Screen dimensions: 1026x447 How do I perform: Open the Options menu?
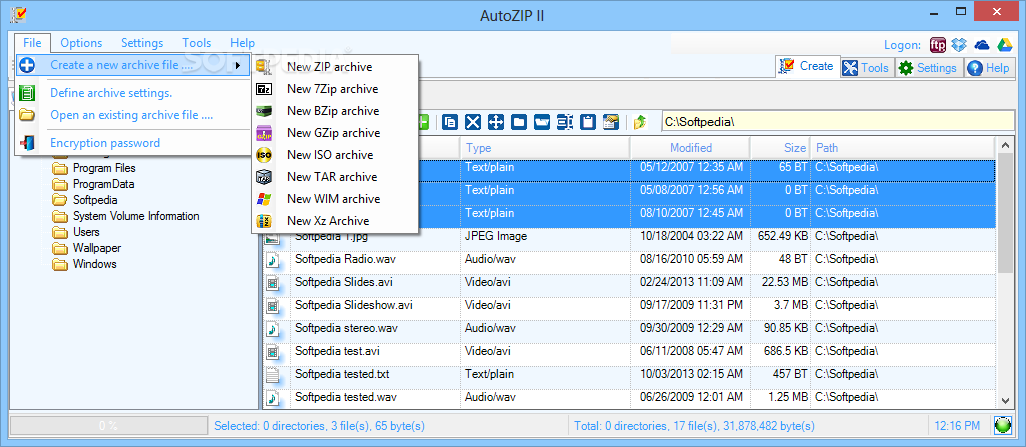click(x=81, y=43)
